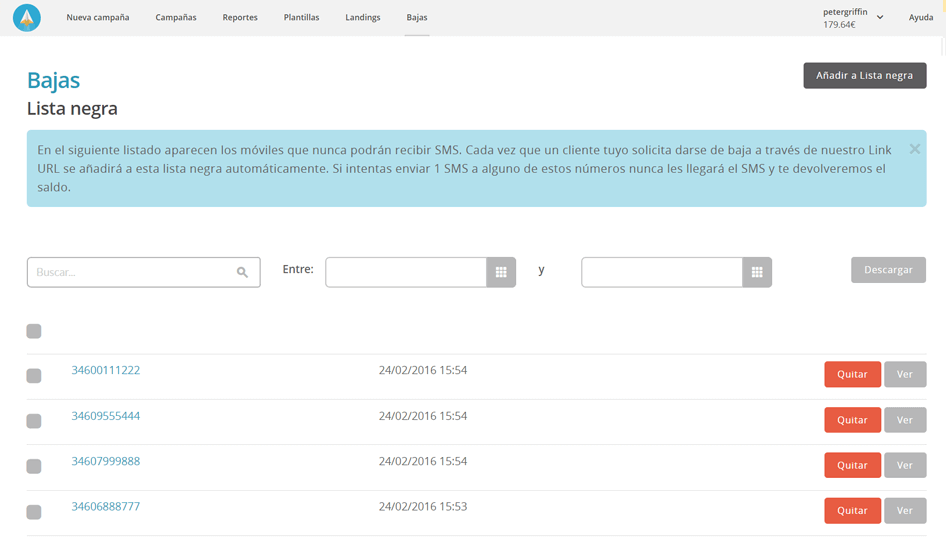Tick the checkbox for 34607999888
This screenshot has height=548, width=946.
[x=34, y=466]
